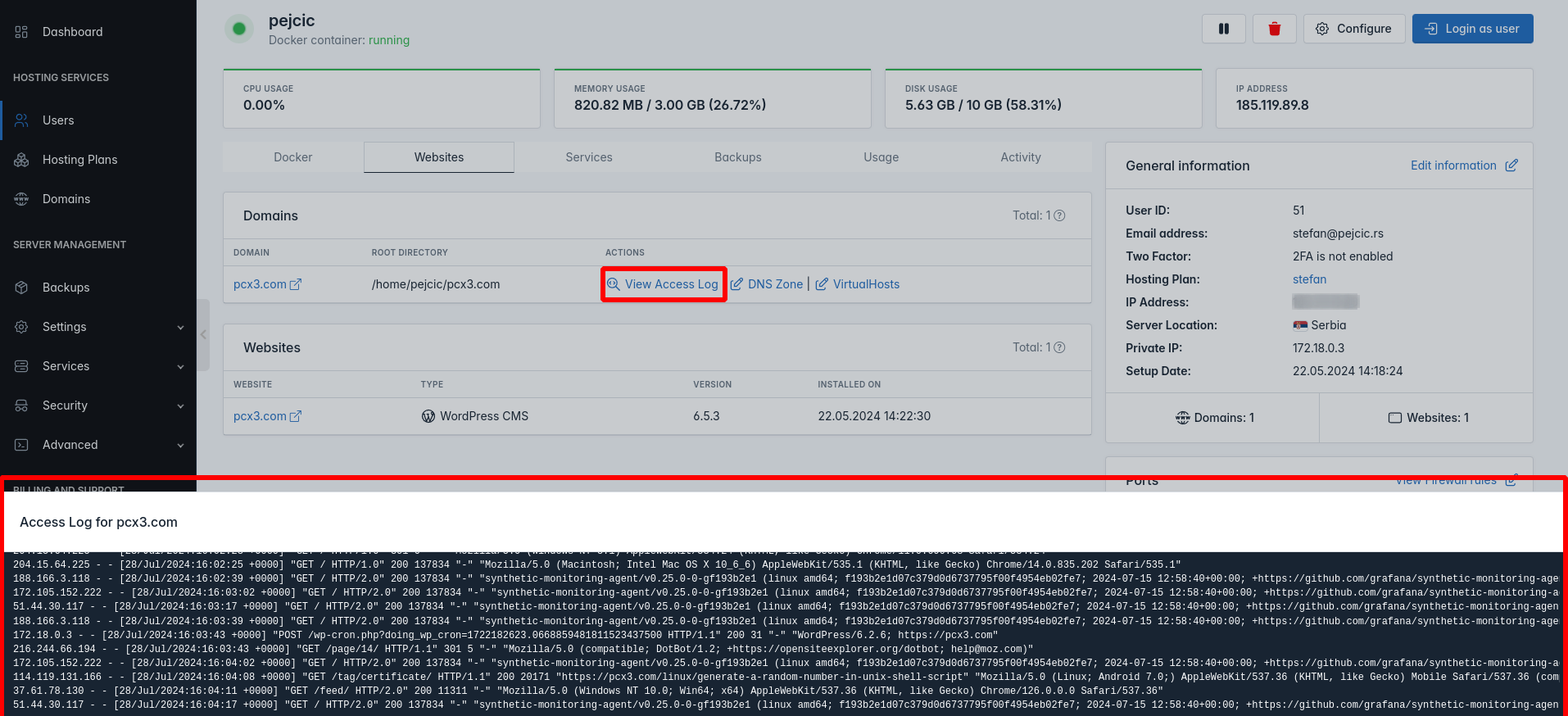Image resolution: width=1568 pixels, height=716 pixels.
Task: Click the disk usage 5.63 GB value
Action: tap(983, 105)
